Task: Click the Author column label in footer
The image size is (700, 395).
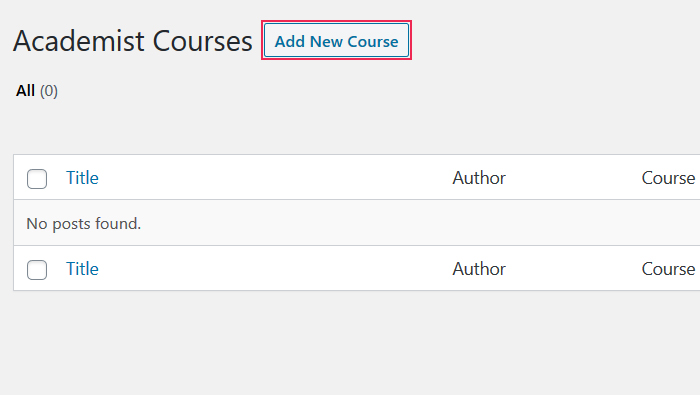Action: click(x=479, y=269)
